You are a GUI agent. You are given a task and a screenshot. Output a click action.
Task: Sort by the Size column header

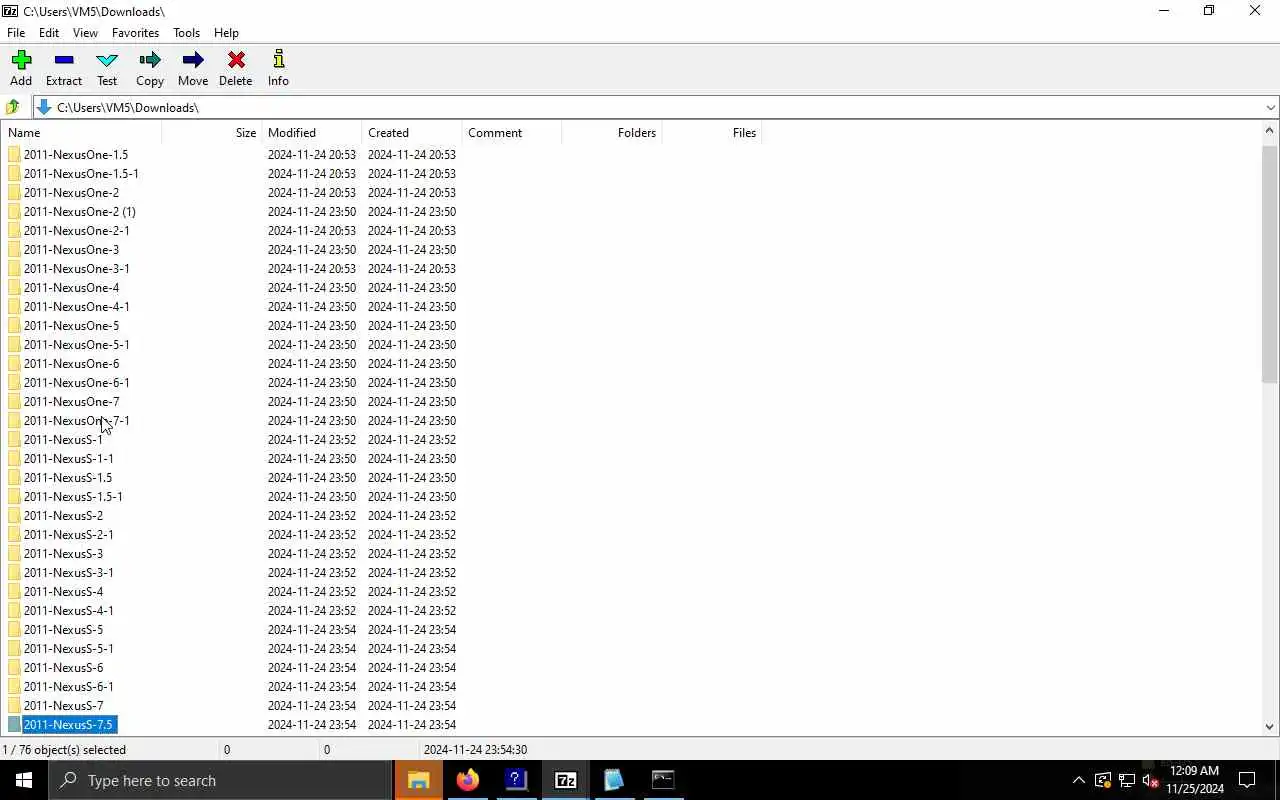click(x=211, y=132)
